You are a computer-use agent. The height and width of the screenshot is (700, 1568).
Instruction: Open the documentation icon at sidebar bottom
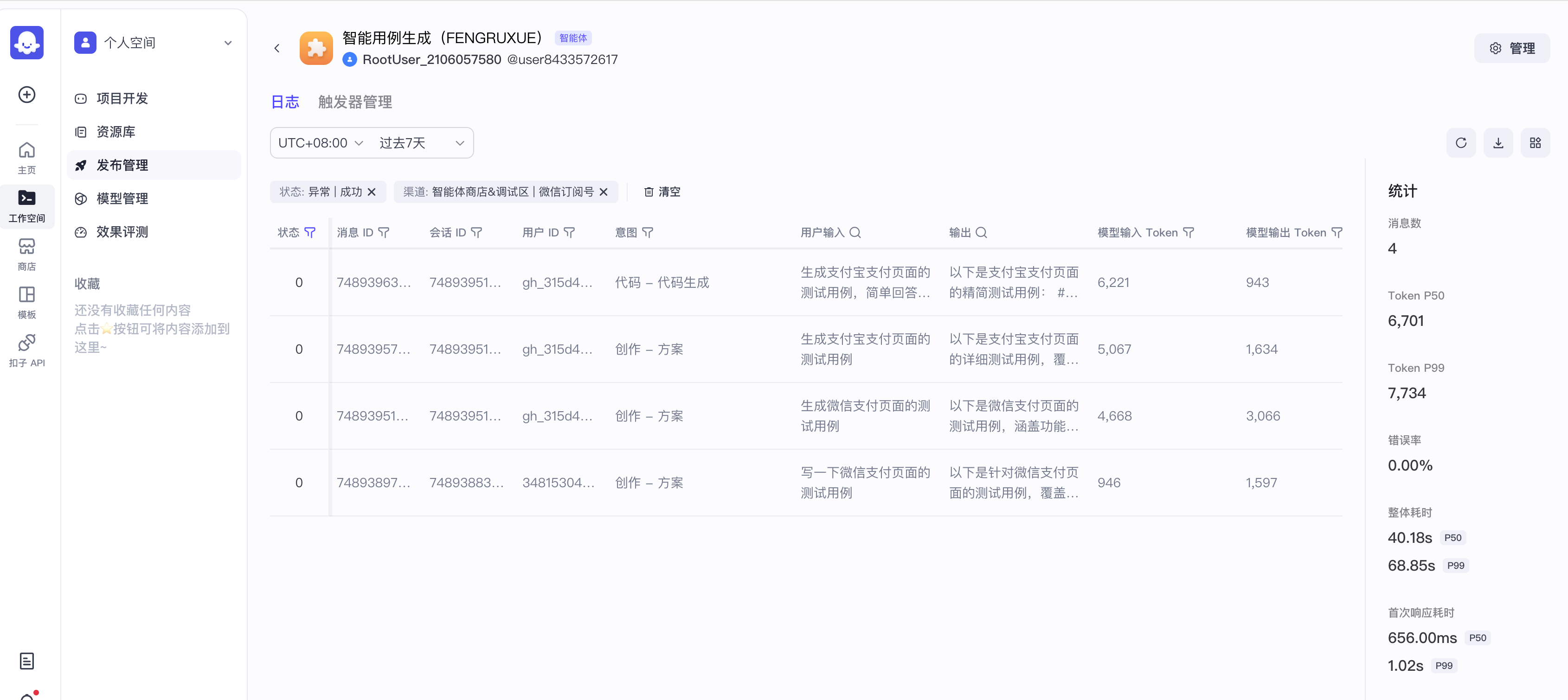pos(27,661)
